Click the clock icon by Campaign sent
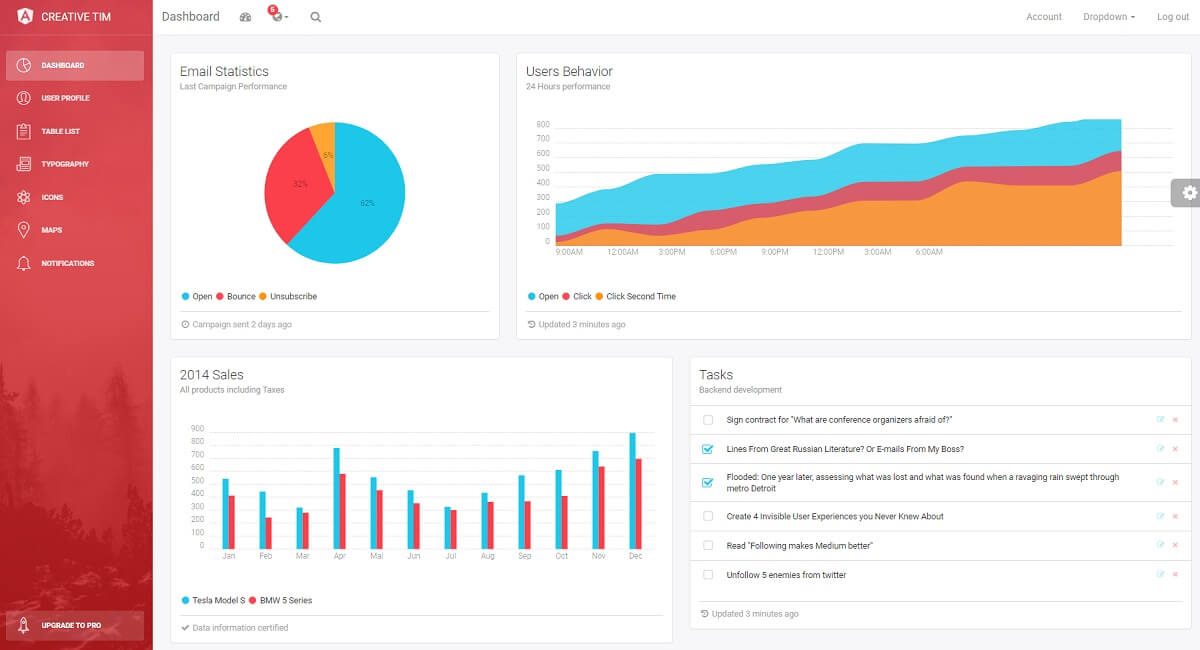Image resolution: width=1200 pixels, height=650 pixels. pos(185,324)
